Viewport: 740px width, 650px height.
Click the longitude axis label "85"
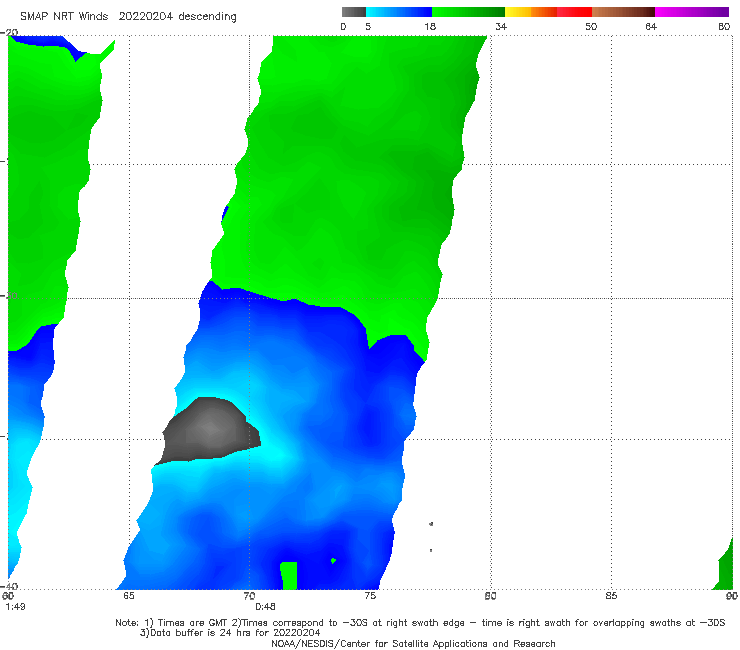click(611, 596)
